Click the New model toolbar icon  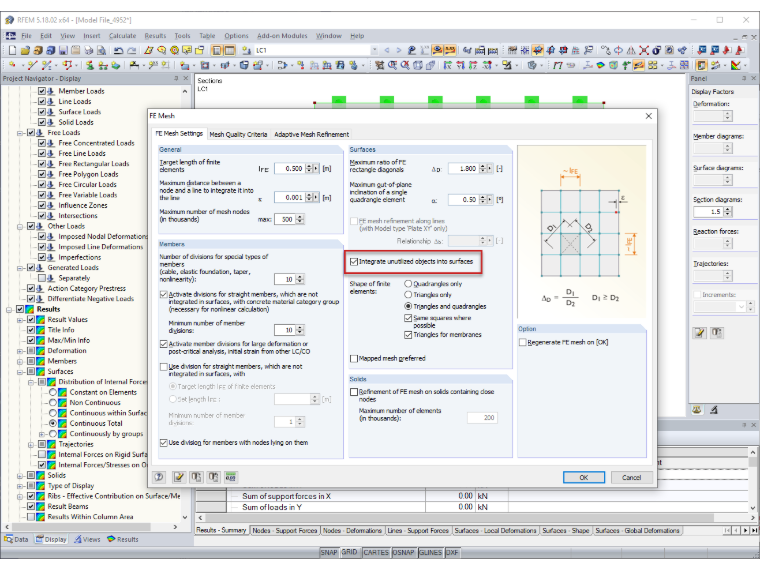tap(12, 50)
